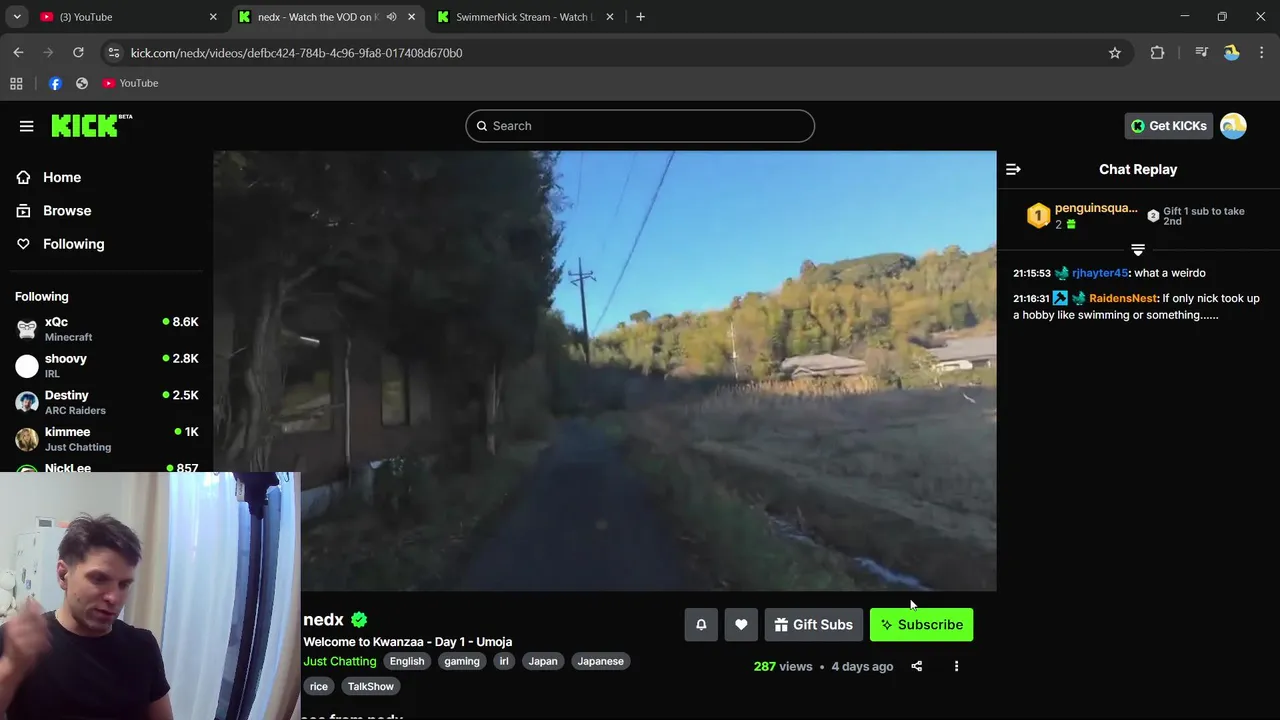Open the globe bookmark icon
Viewport: 1280px width, 720px height.
point(82,83)
